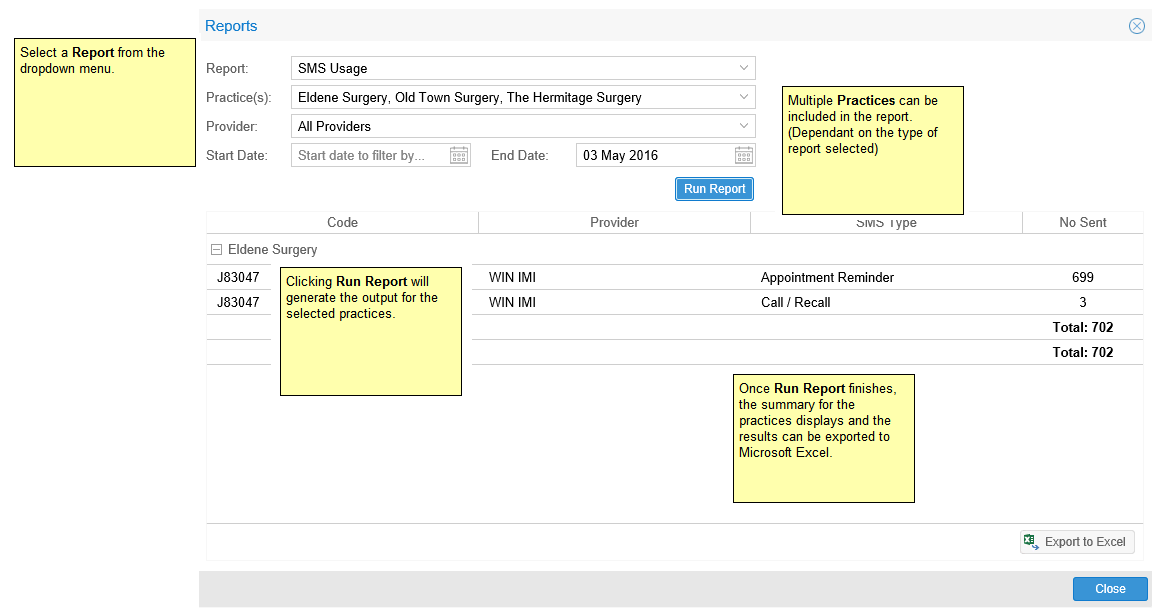
Task: Open the End Date calendar picker icon
Action: click(744, 155)
